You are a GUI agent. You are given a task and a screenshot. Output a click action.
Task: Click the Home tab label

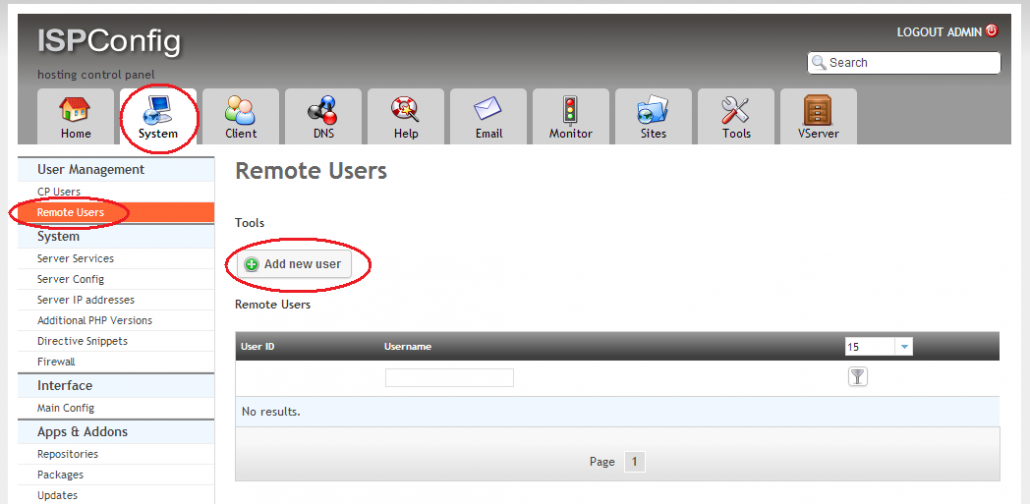click(x=76, y=133)
